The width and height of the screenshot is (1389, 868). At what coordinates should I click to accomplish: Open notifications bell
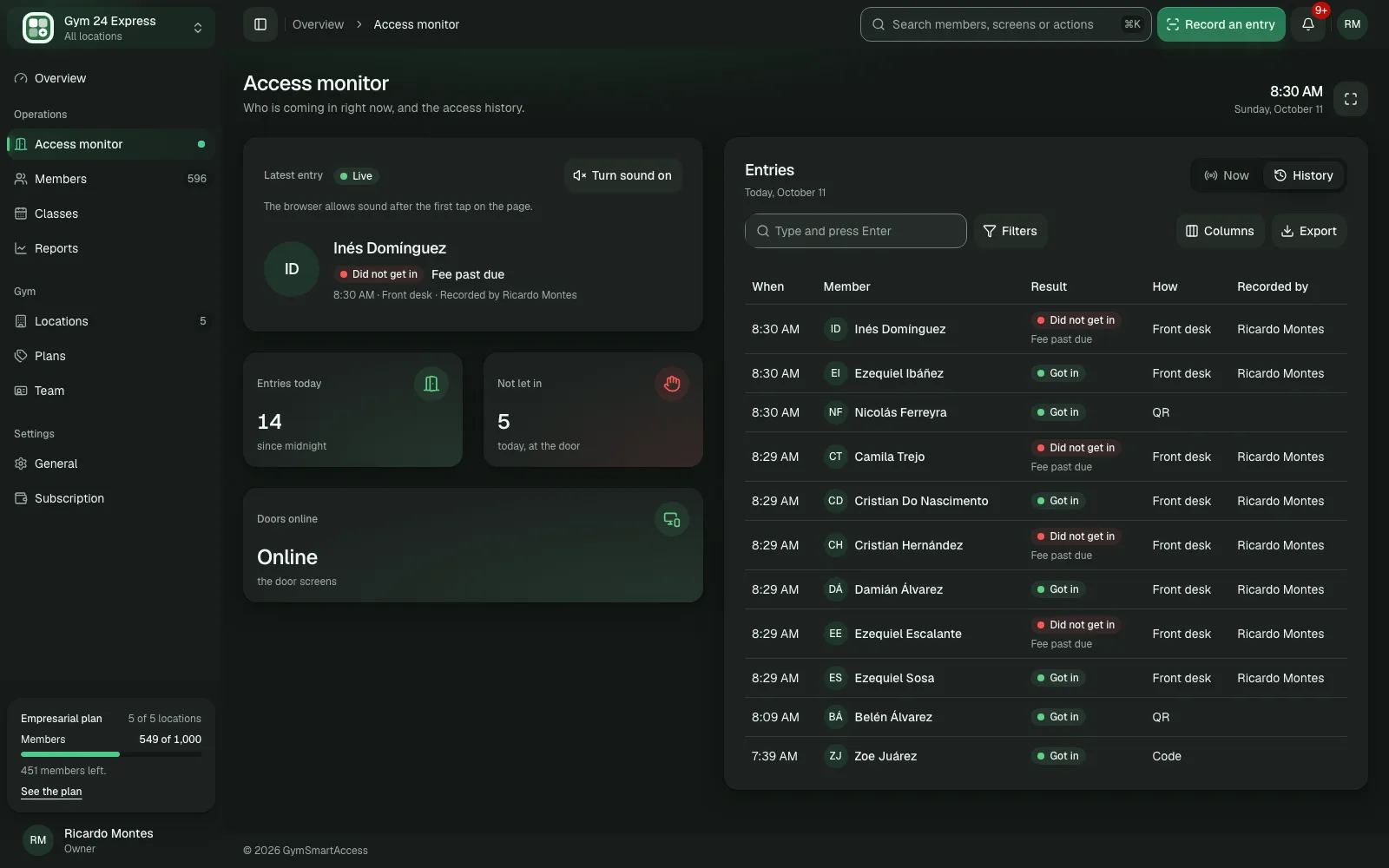click(x=1307, y=24)
